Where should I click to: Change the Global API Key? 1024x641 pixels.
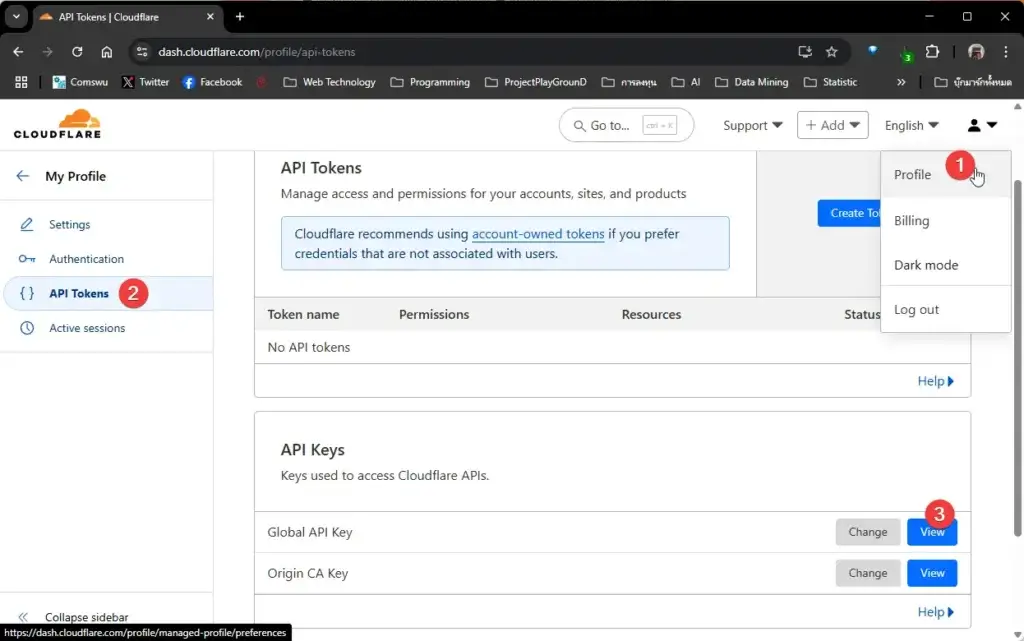click(x=867, y=532)
